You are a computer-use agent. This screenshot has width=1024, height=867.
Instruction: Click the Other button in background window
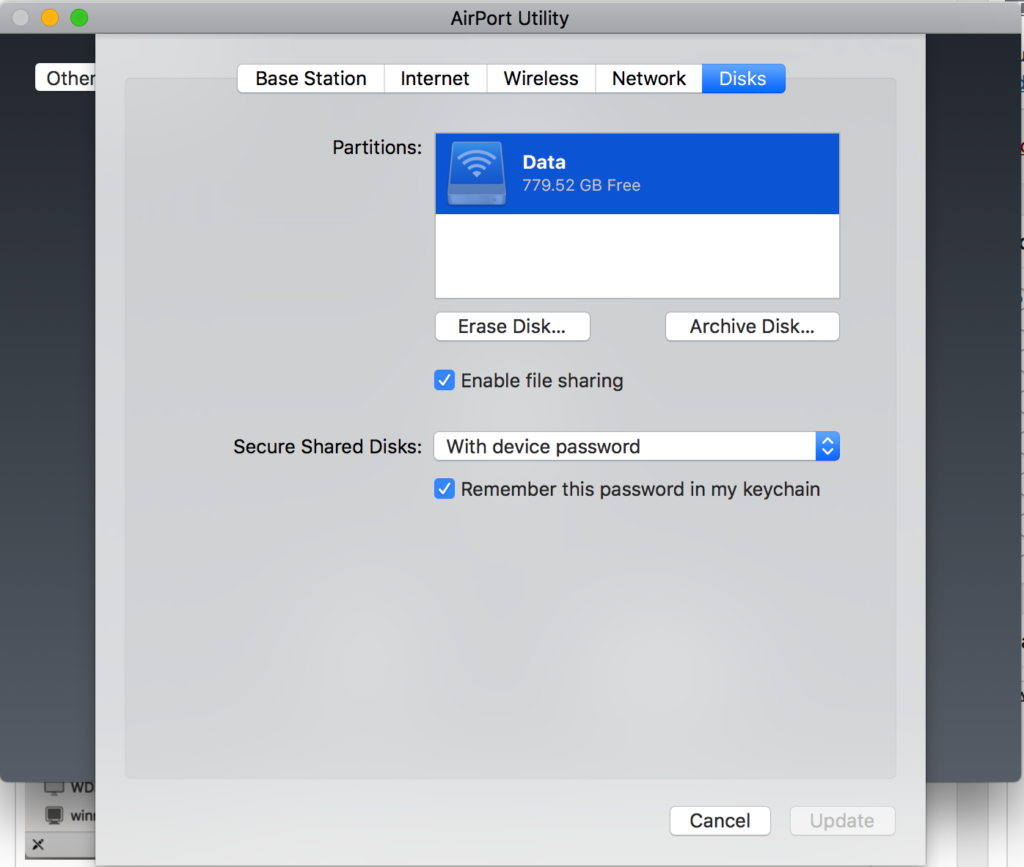[66, 78]
